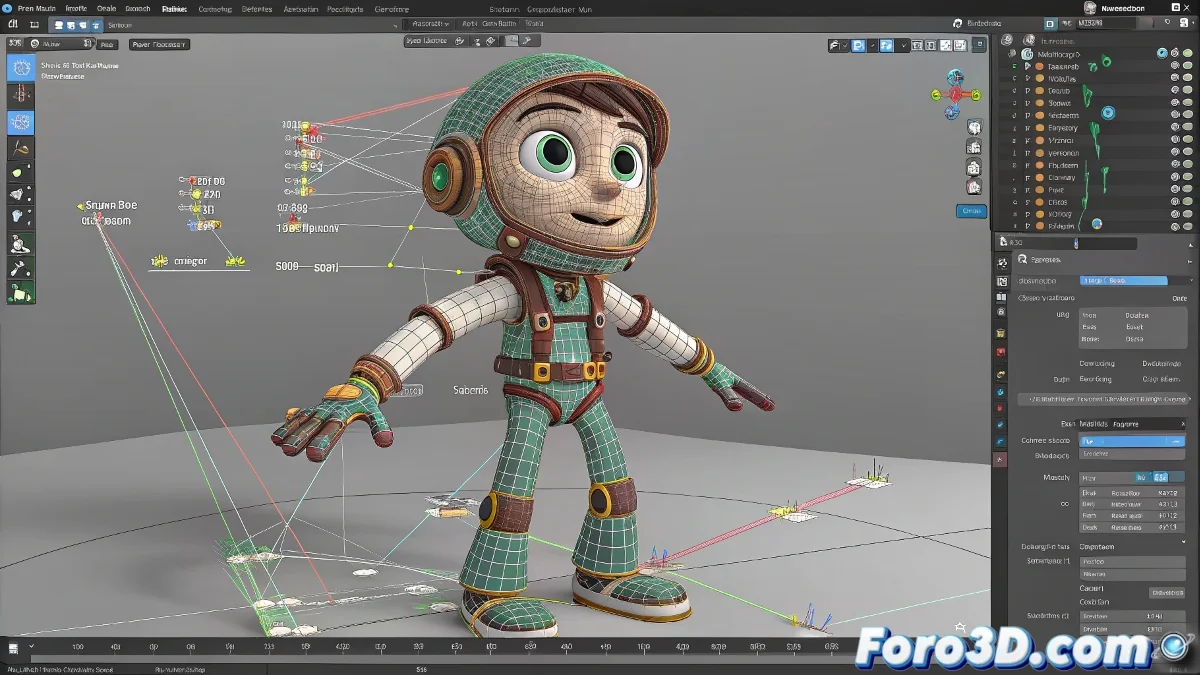Collapse the properties panel header arrow at top right

pyautogui.click(x=1188, y=243)
